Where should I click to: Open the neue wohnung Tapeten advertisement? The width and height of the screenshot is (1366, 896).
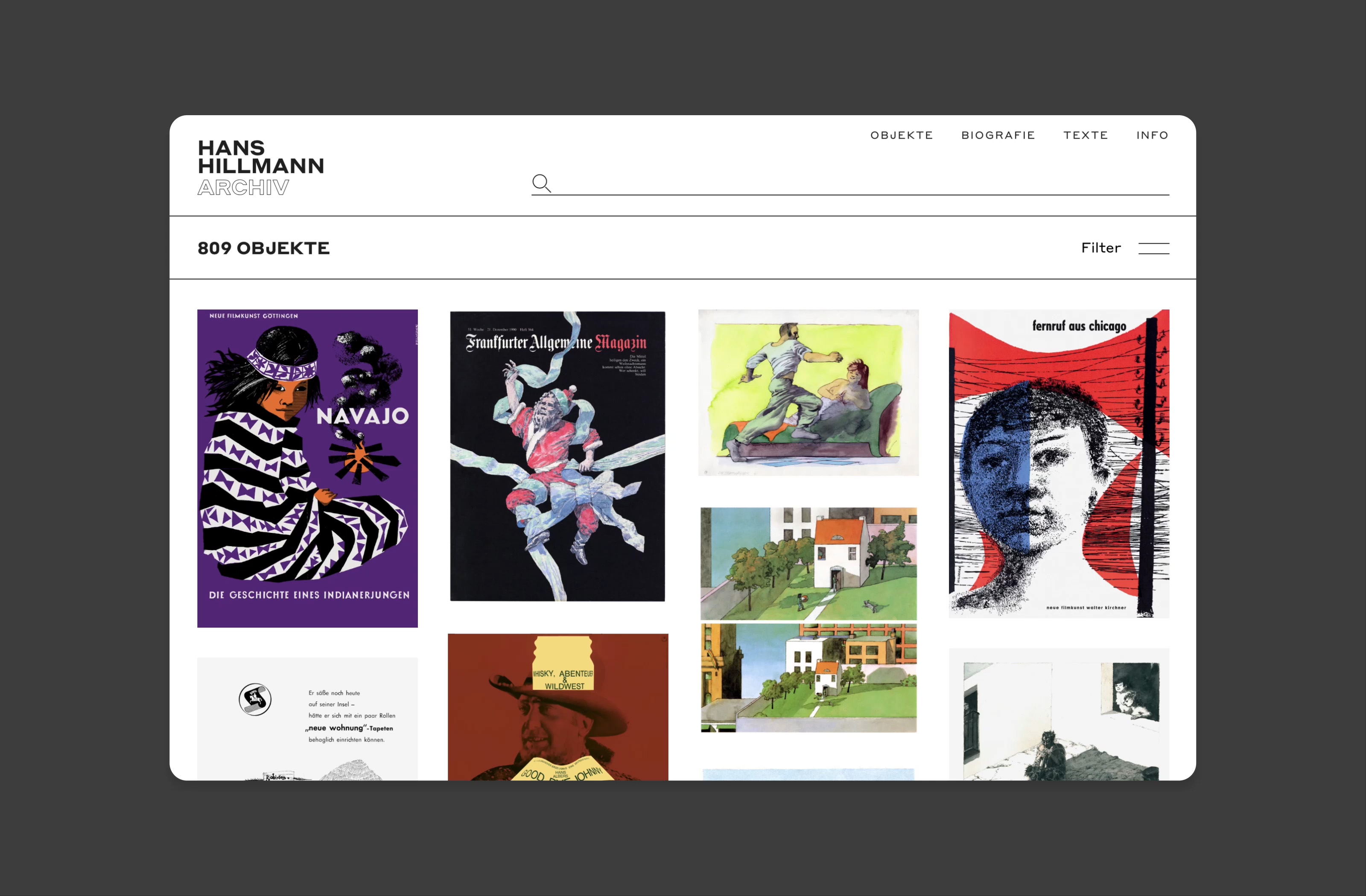pyautogui.click(x=308, y=719)
